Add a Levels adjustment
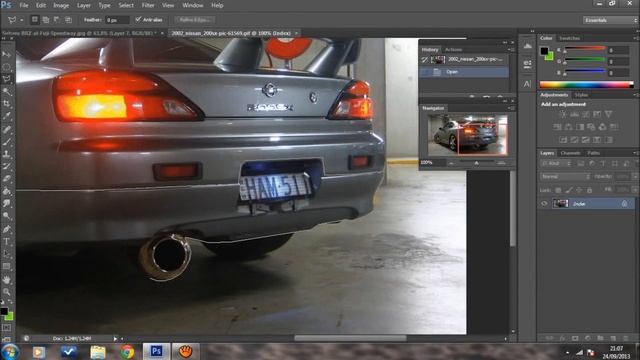The height and width of the screenshot is (360, 640). pyautogui.click(x=574, y=114)
